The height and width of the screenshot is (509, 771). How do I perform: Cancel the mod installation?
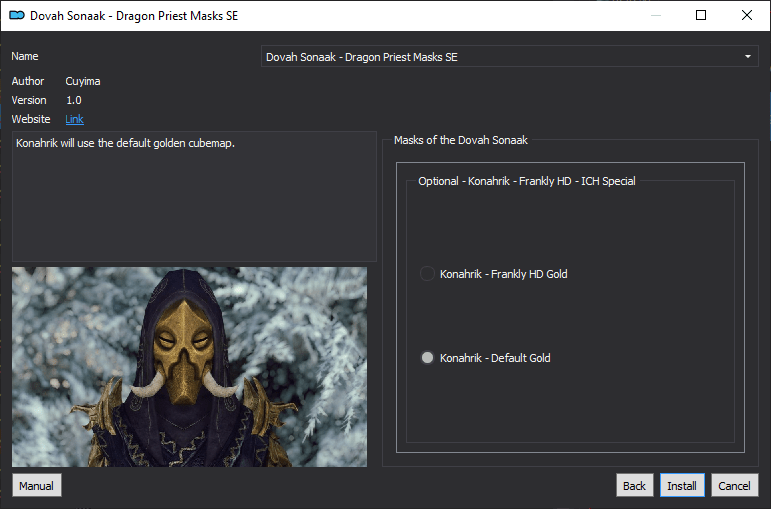(x=734, y=485)
